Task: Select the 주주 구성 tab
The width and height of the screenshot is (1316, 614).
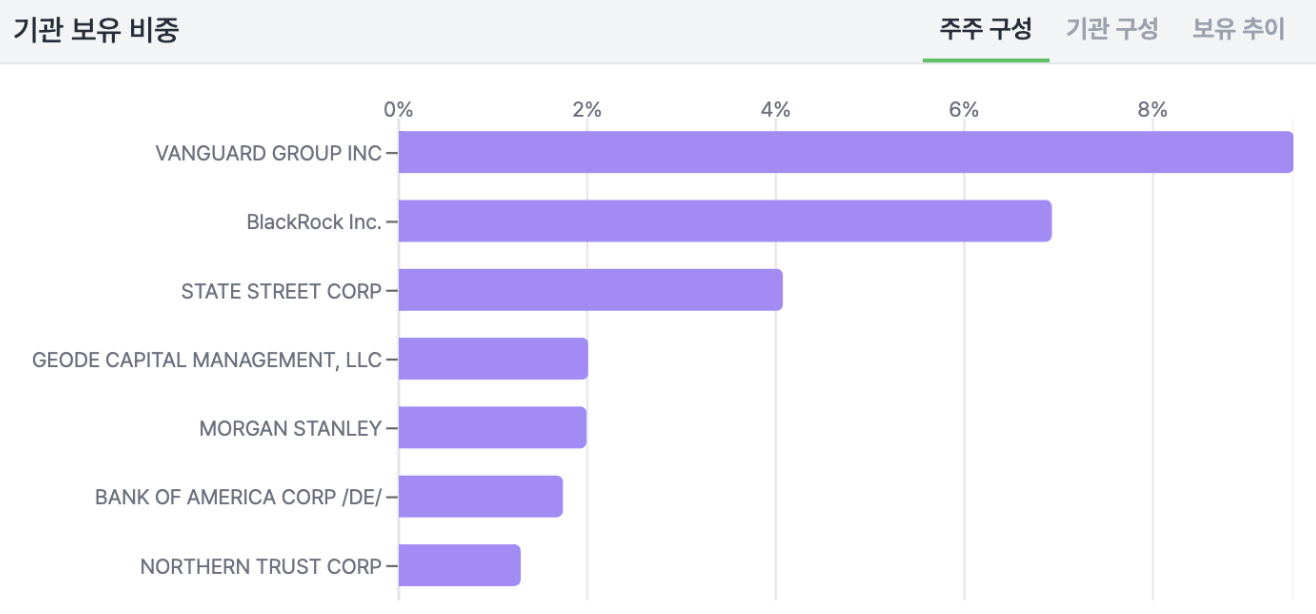Action: [x=985, y=29]
